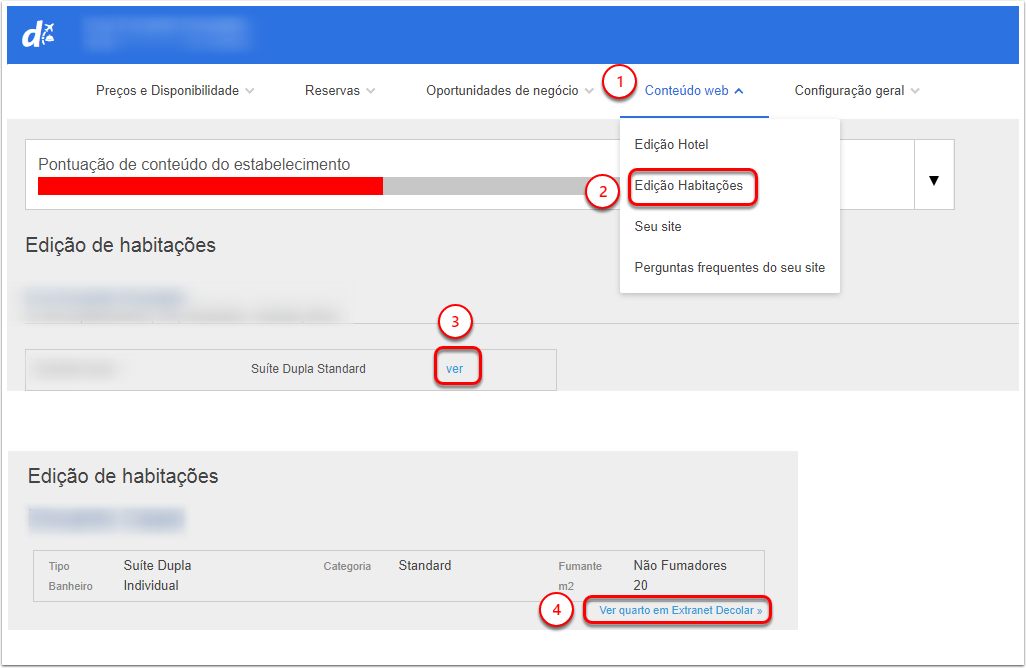
Task: Click the step 4 numbered marker
Action: point(556,610)
